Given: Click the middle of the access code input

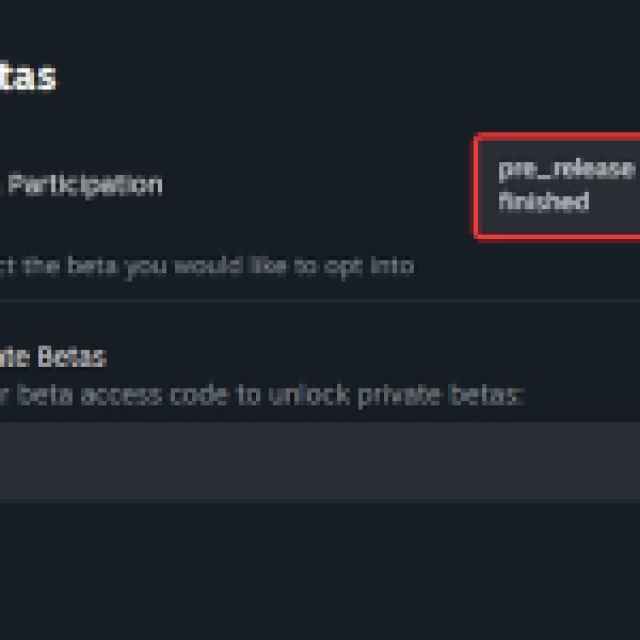Looking at the screenshot, I should coord(320,461).
